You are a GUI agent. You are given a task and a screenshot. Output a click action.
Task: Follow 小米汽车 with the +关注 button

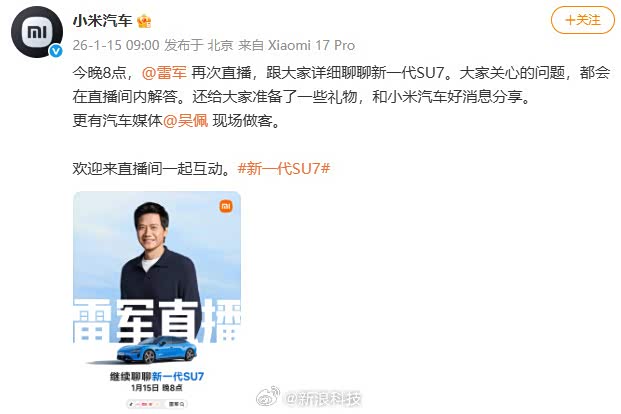[583, 20]
